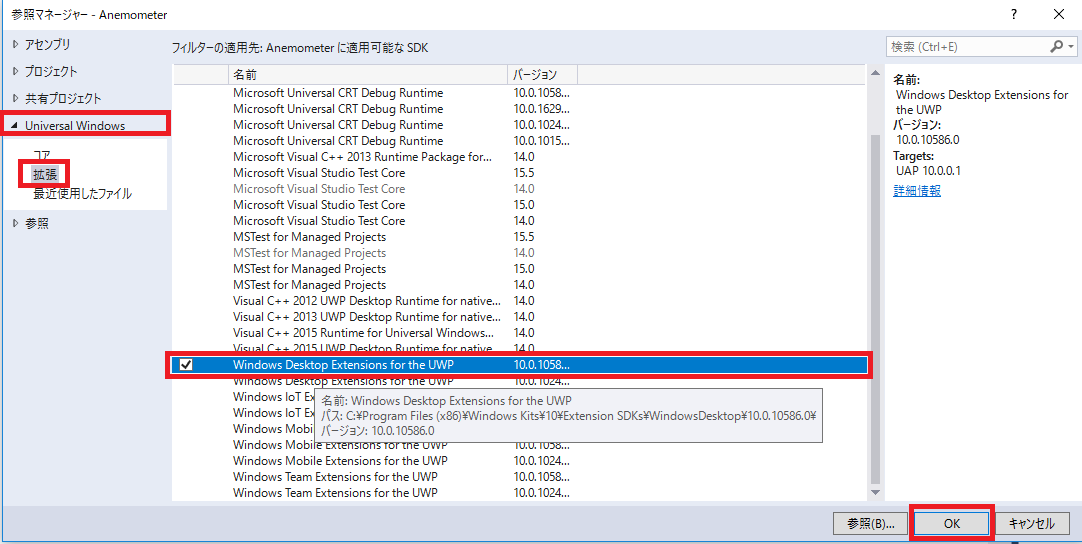The width and height of the screenshot is (1082, 544).
Task: Select Visual C++ 2015 Runtime for Universal Windows
Action: point(518,333)
